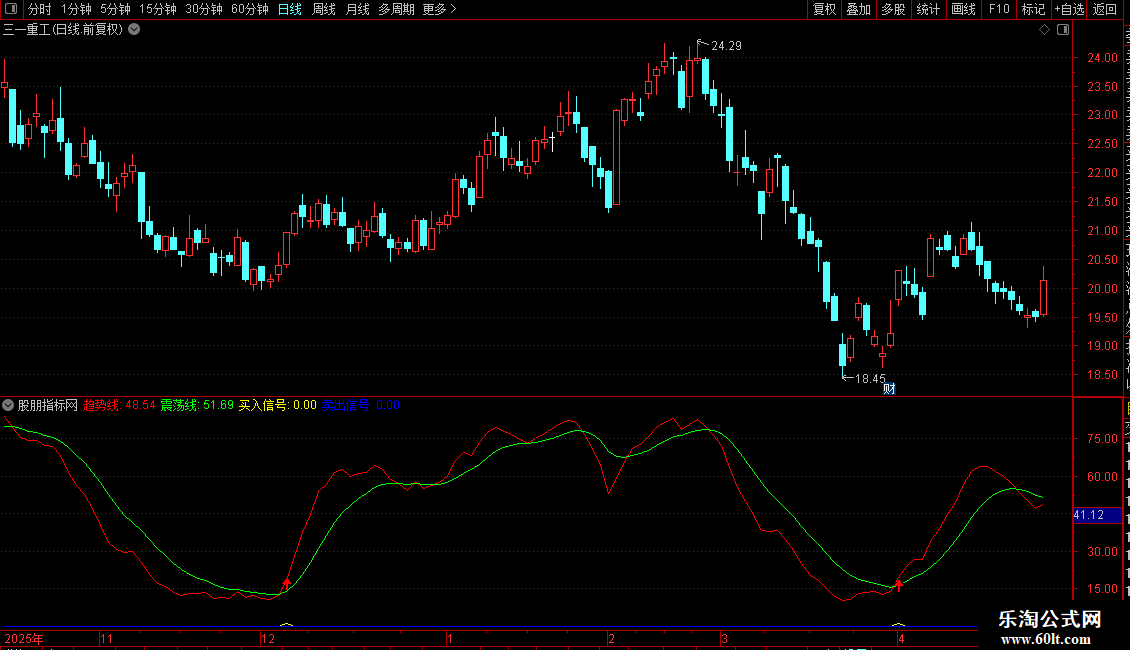Select the 1分钟 period

(76, 9)
